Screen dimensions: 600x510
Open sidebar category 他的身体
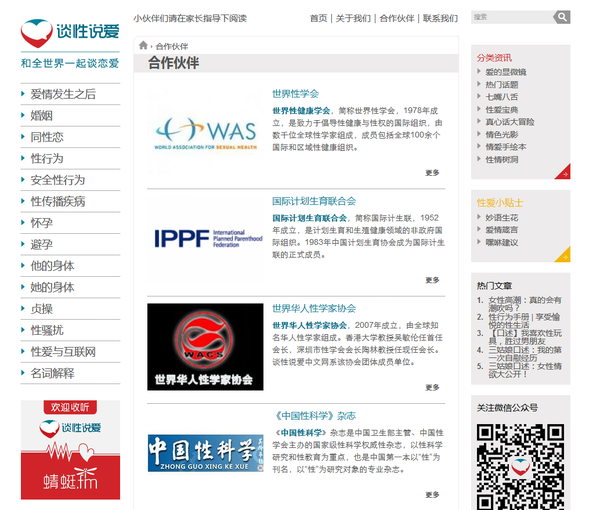pyautogui.click(x=52, y=266)
